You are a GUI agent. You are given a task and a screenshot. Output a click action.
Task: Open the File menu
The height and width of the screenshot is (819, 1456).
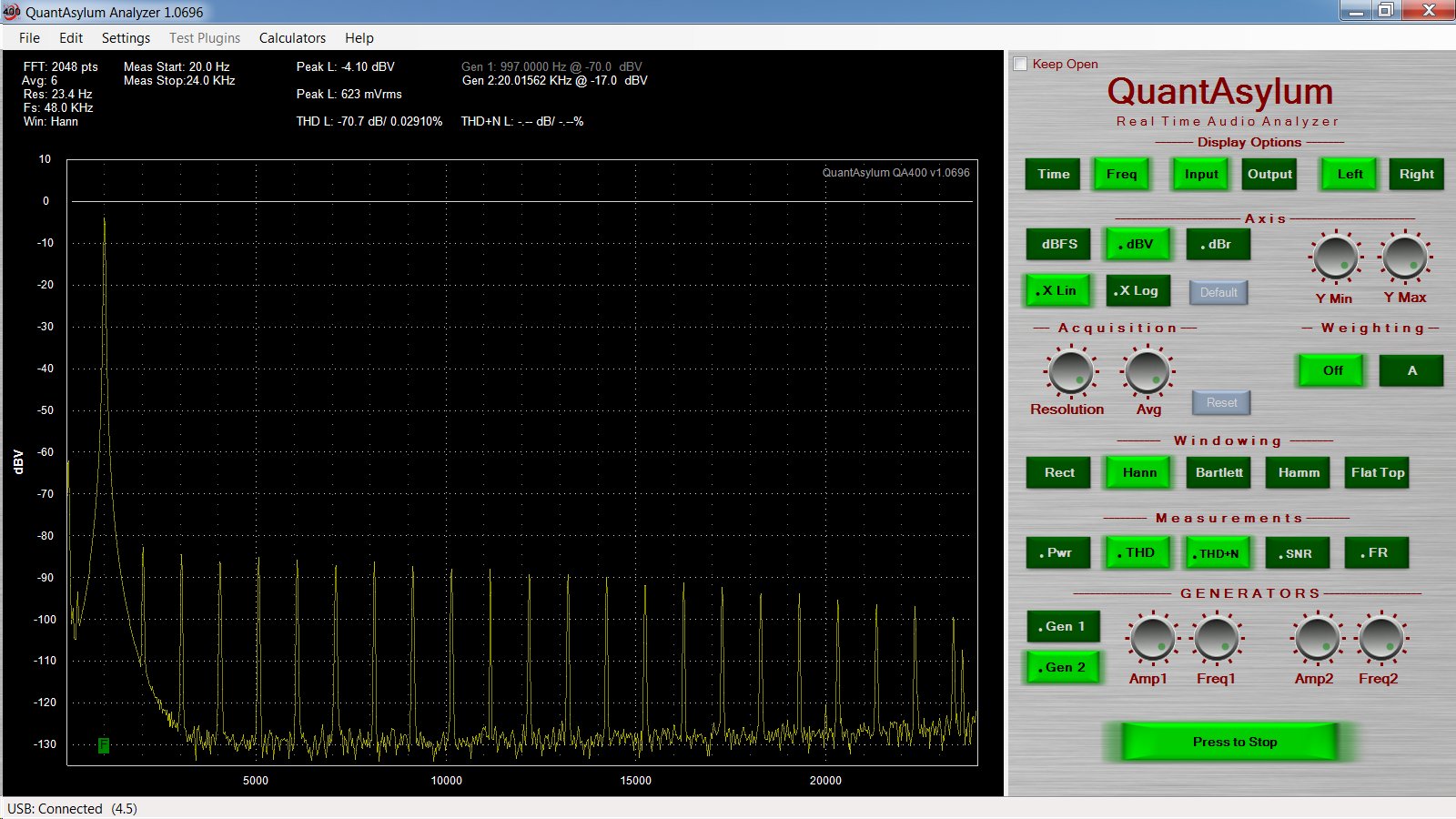coord(29,37)
